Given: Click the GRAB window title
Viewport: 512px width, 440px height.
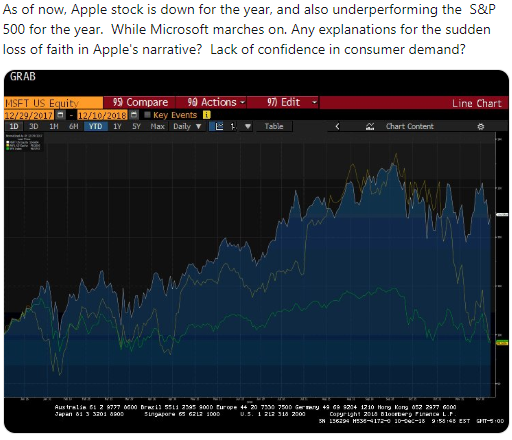Looking at the screenshot, I should coord(22,76).
